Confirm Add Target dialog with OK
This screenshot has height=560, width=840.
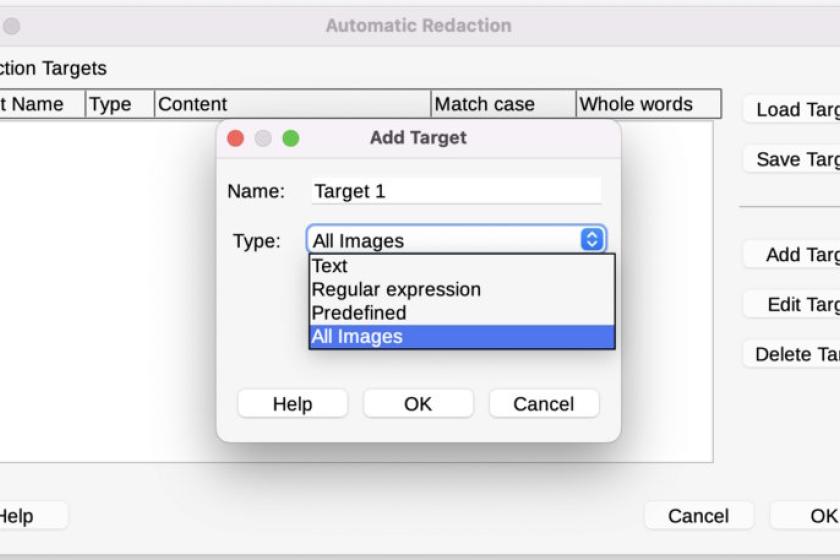click(418, 404)
